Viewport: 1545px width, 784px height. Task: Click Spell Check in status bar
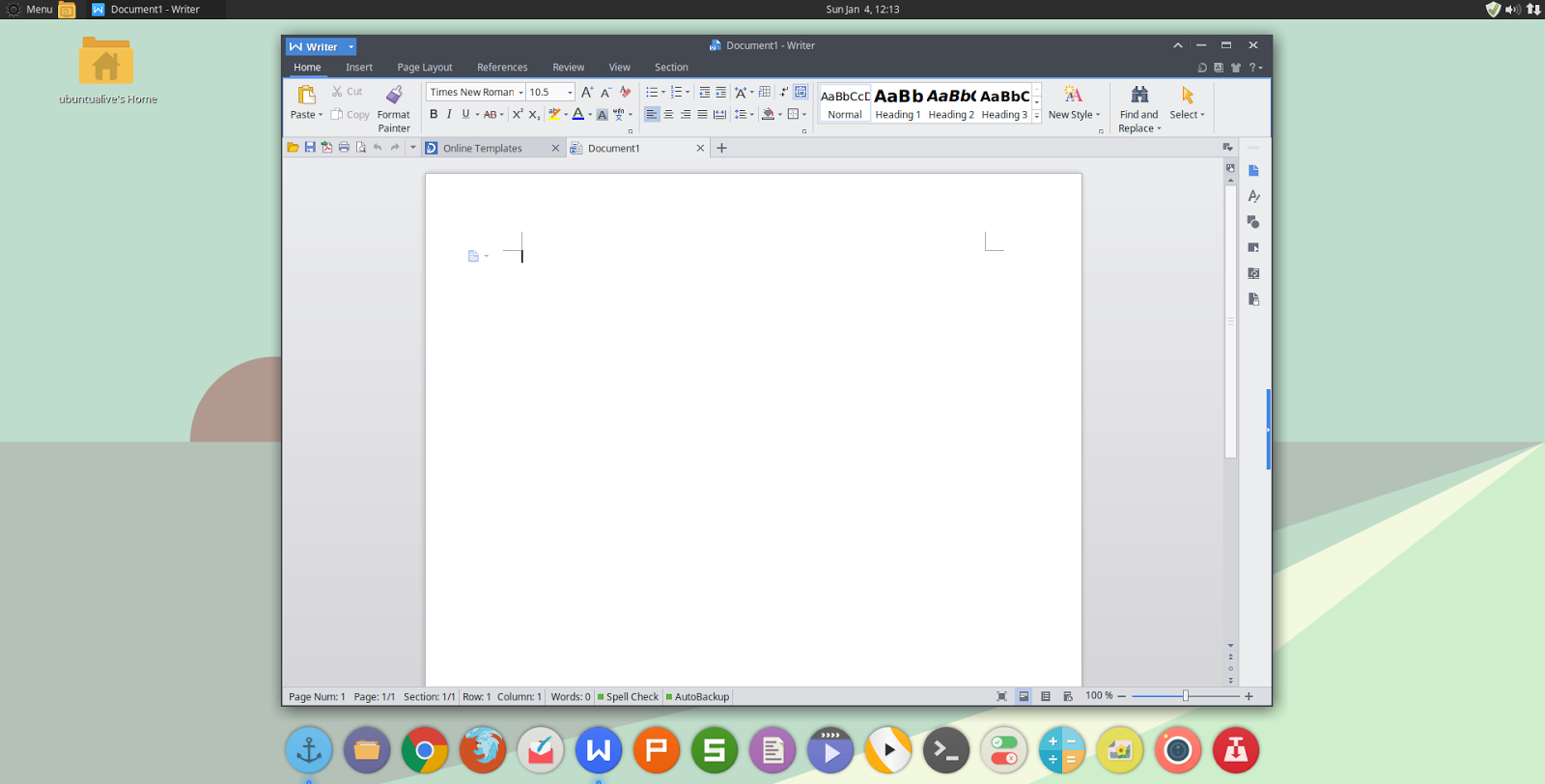[x=628, y=697]
